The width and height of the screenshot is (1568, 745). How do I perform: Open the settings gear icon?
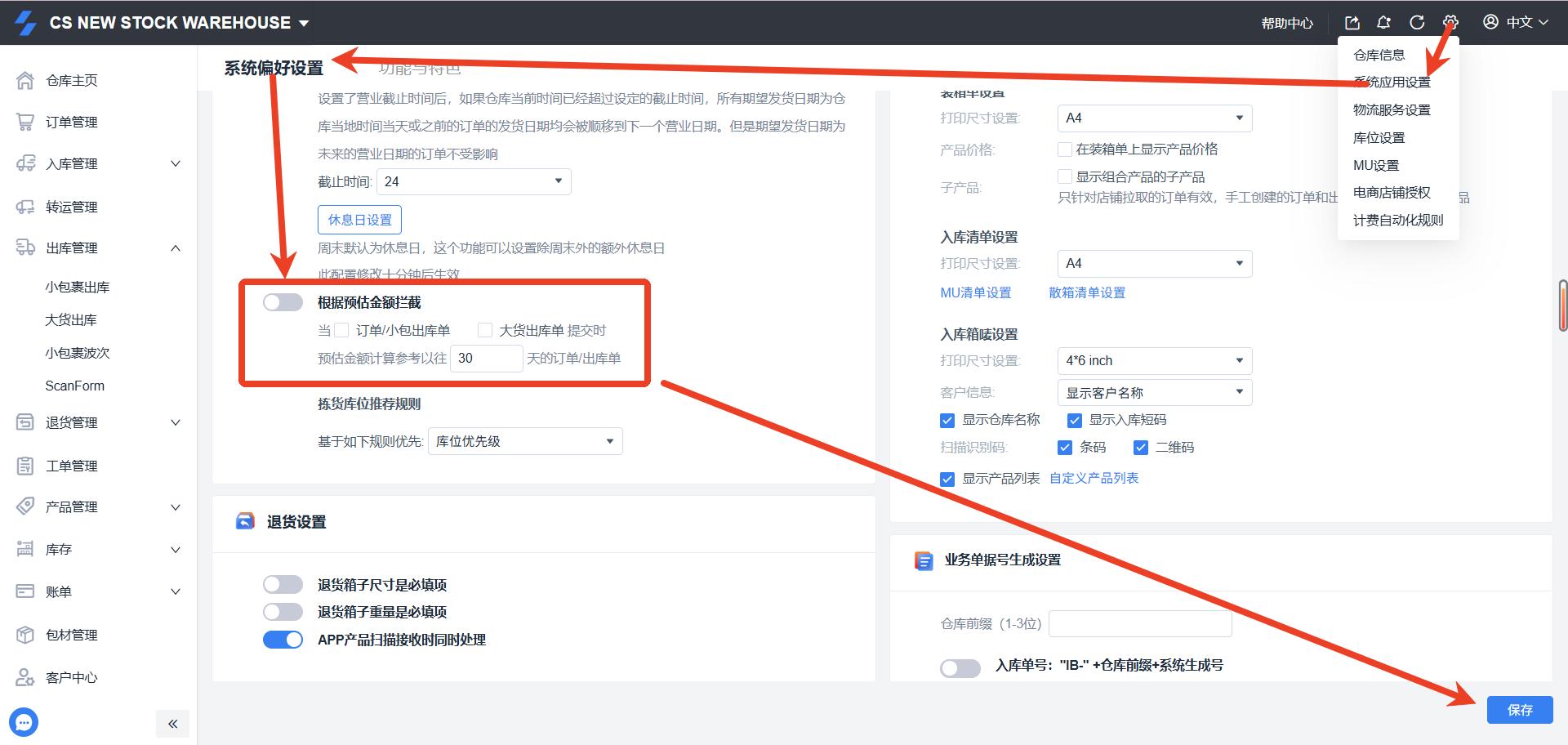pyautogui.click(x=1450, y=23)
